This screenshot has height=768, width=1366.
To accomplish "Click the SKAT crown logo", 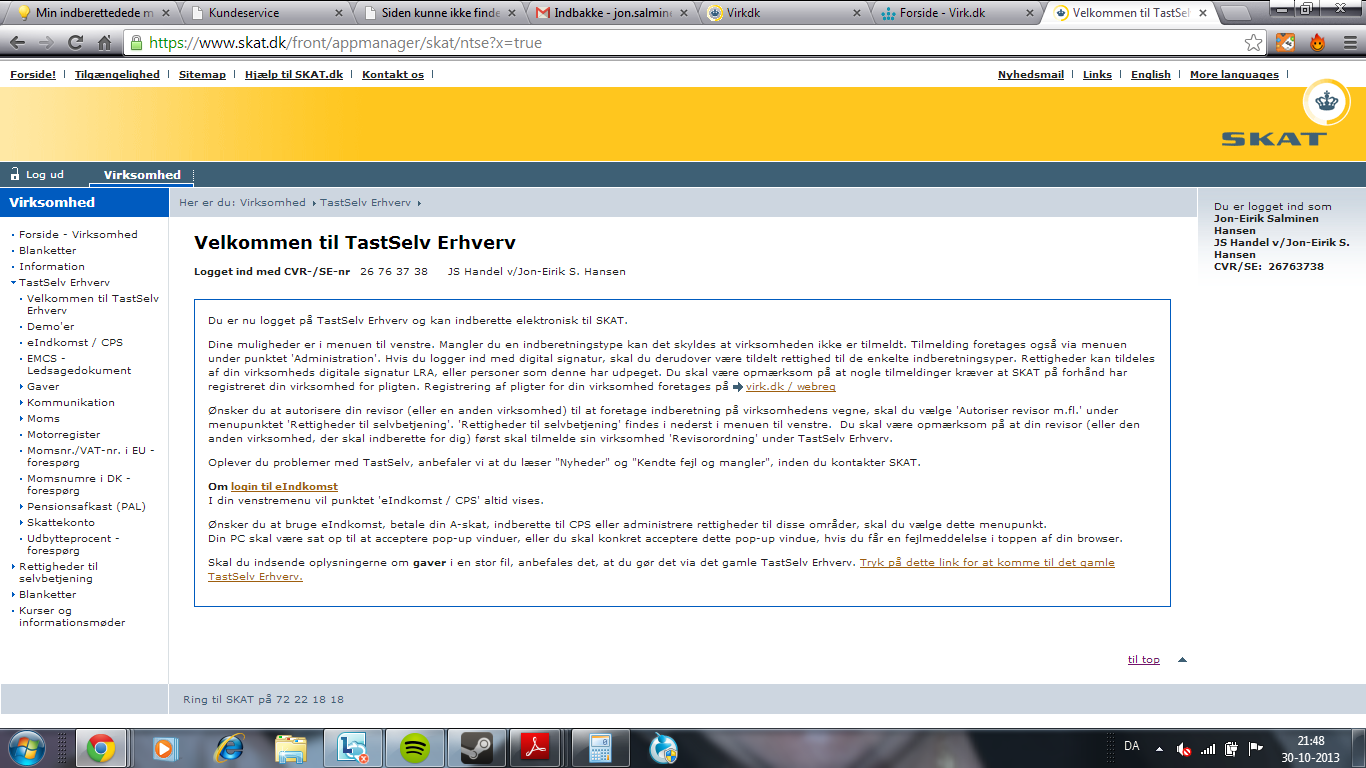I will tap(1326, 103).
